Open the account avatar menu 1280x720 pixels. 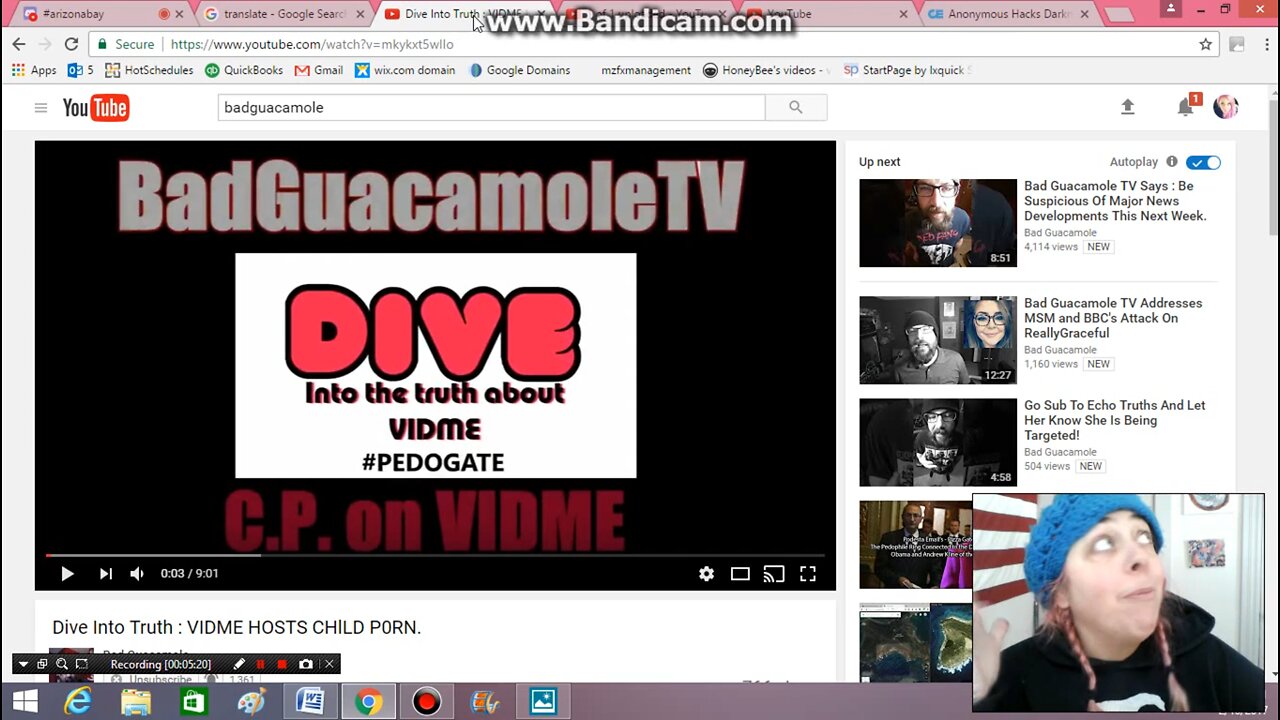[x=1226, y=107]
